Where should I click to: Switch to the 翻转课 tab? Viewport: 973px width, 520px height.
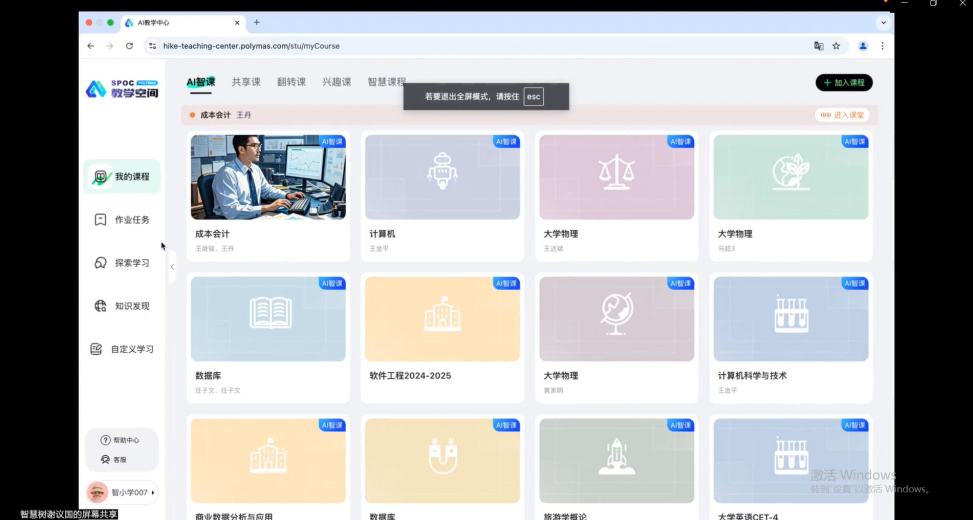click(291, 82)
